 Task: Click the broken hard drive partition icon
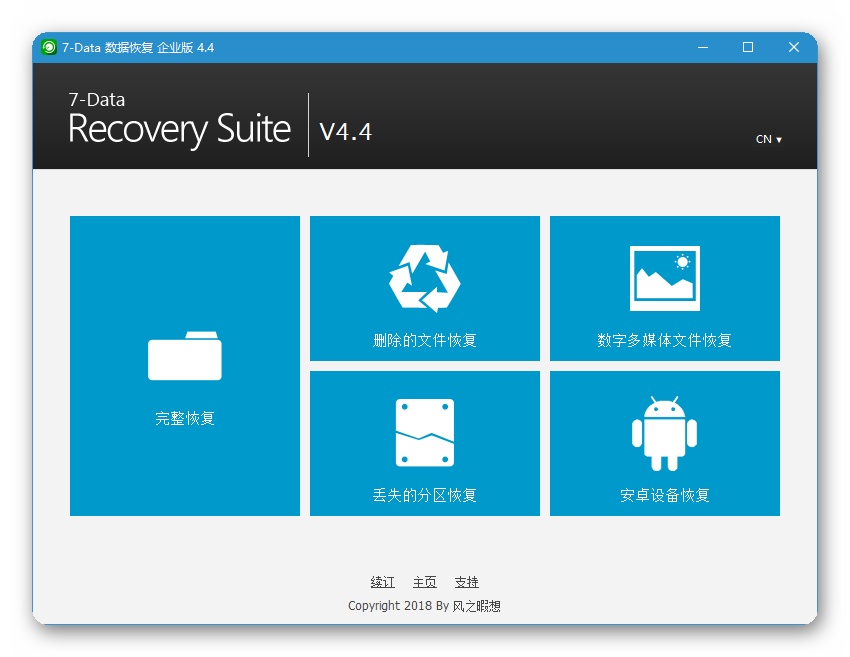coord(424,433)
